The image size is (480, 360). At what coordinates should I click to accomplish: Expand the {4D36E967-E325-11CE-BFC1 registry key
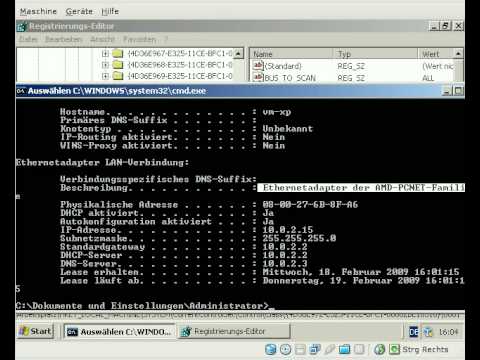point(105,54)
